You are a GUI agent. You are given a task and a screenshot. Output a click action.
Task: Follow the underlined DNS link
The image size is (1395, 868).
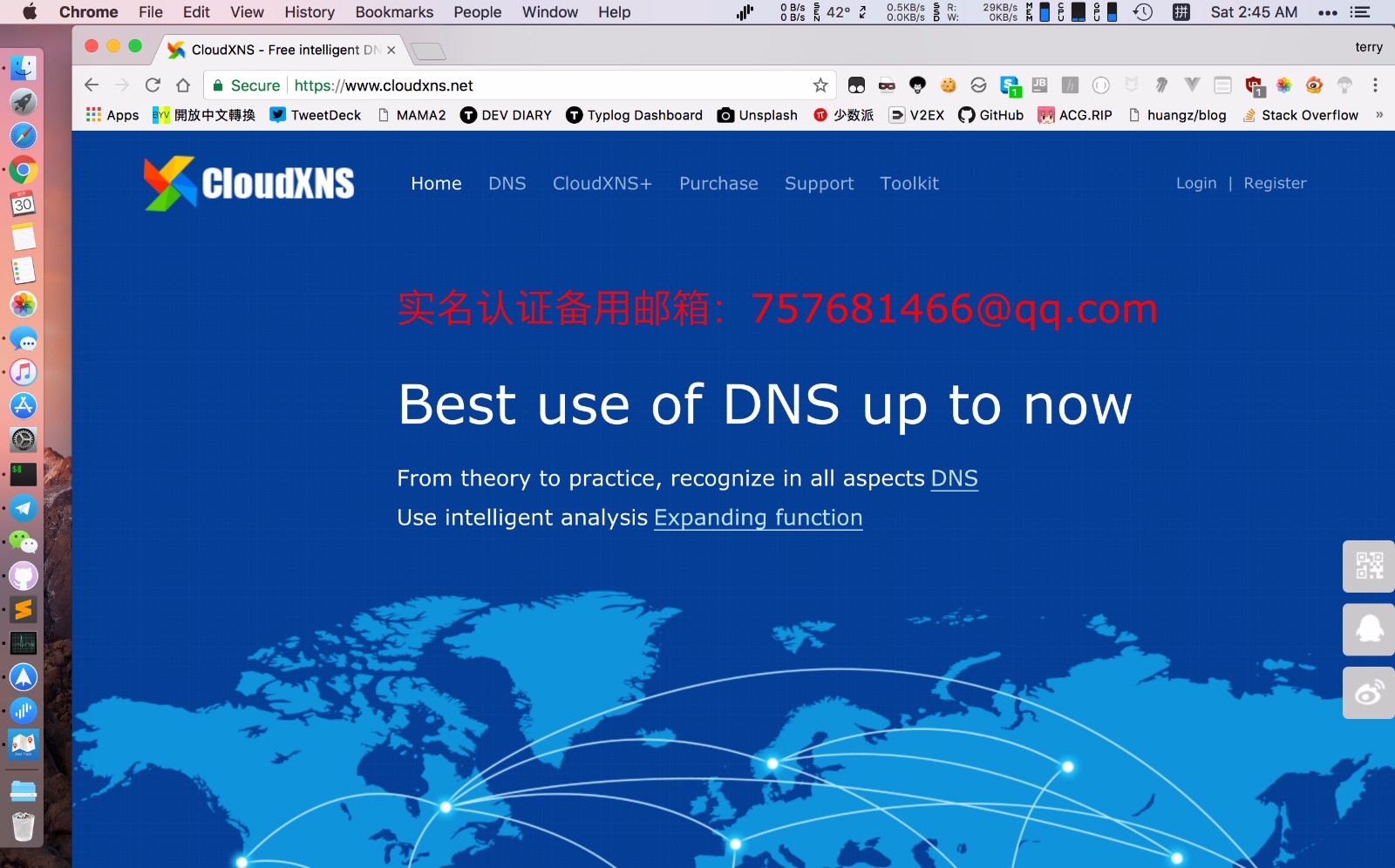(954, 478)
